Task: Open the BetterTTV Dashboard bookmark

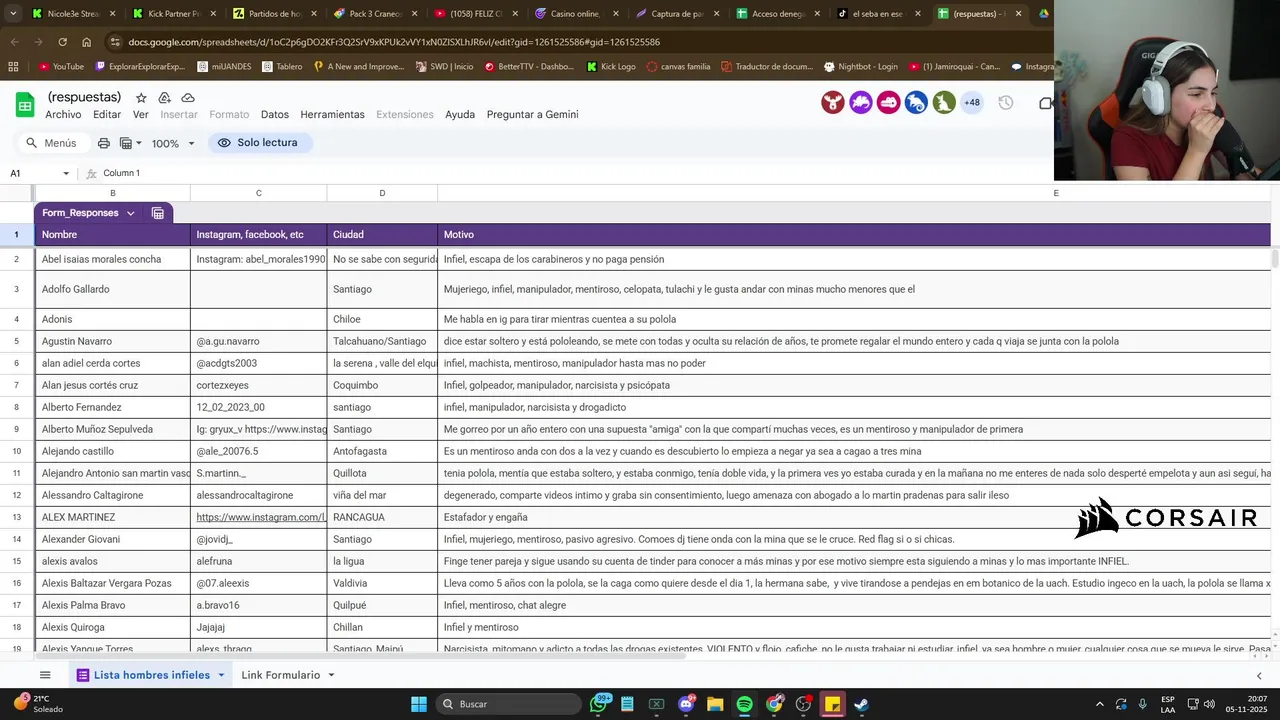Action: pyautogui.click(x=529, y=67)
